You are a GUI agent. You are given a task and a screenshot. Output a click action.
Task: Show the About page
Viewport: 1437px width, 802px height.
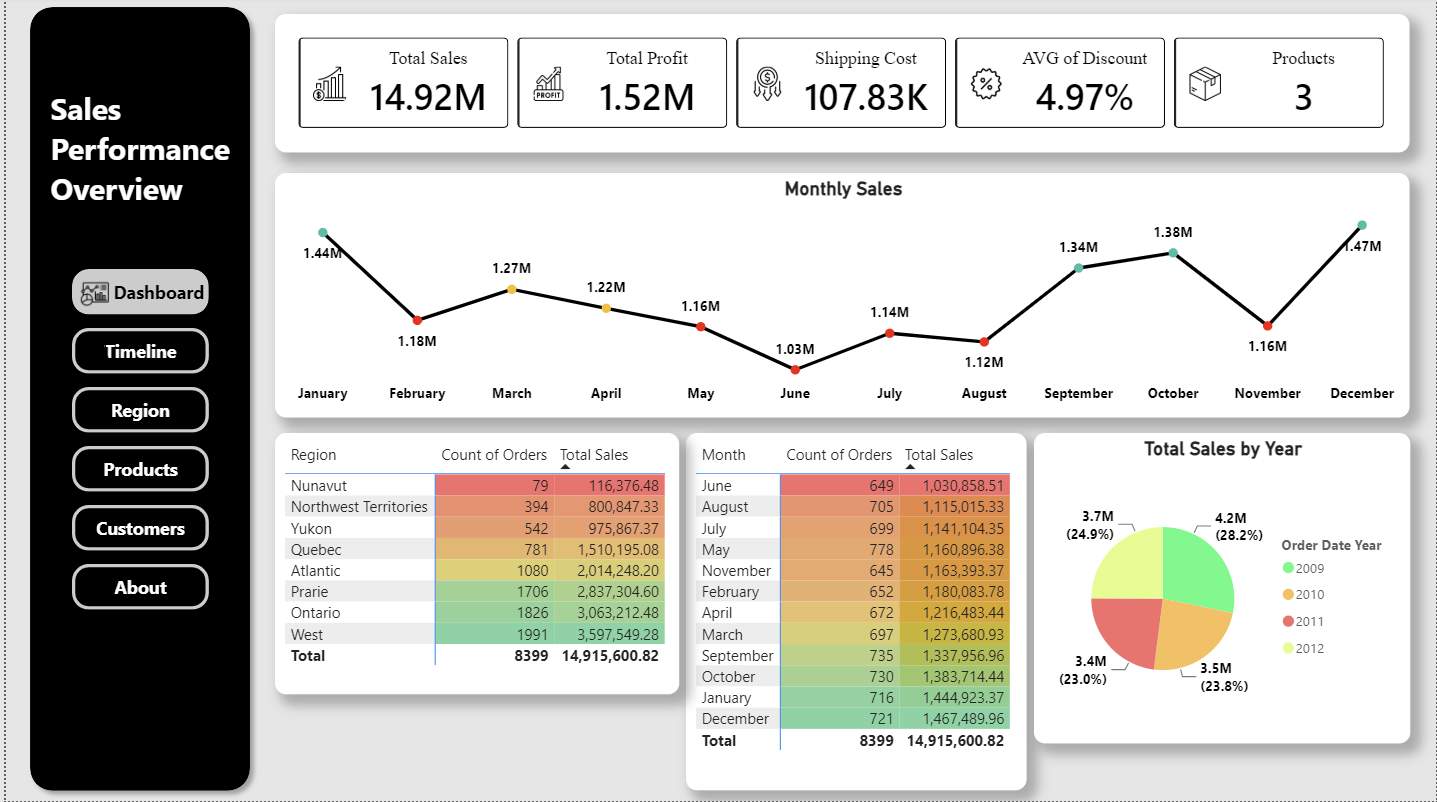[x=140, y=587]
